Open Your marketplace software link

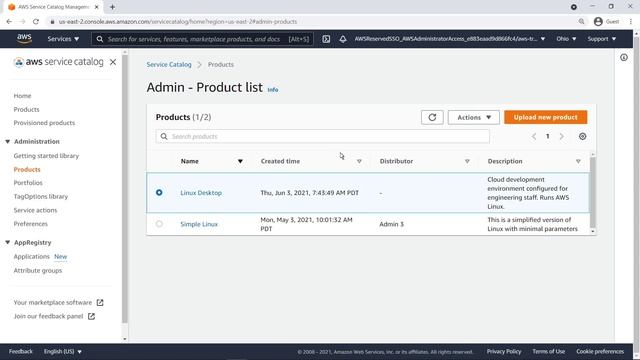[53, 302]
